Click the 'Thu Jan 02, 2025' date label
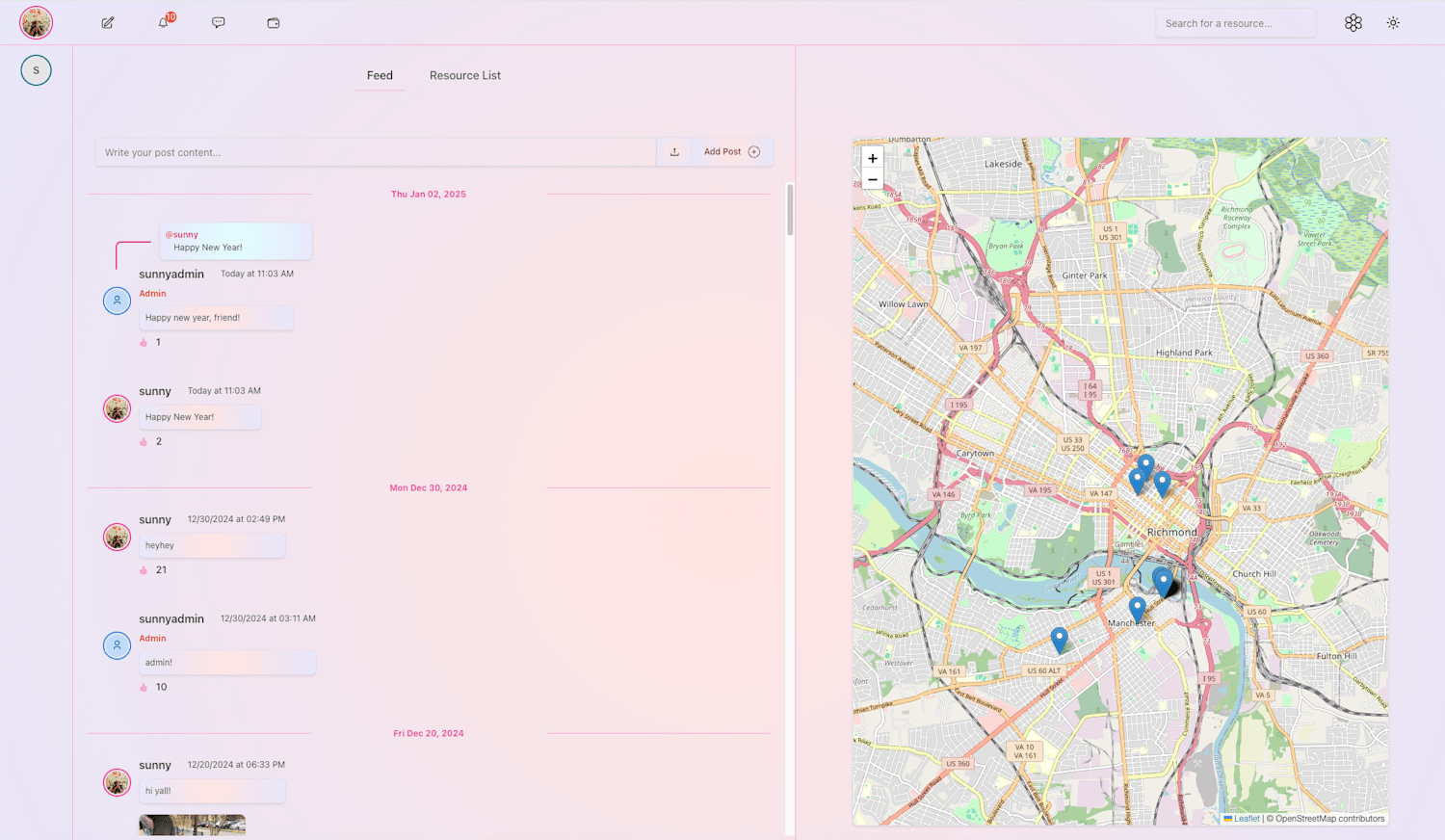This screenshot has width=1445, height=840. [x=429, y=194]
